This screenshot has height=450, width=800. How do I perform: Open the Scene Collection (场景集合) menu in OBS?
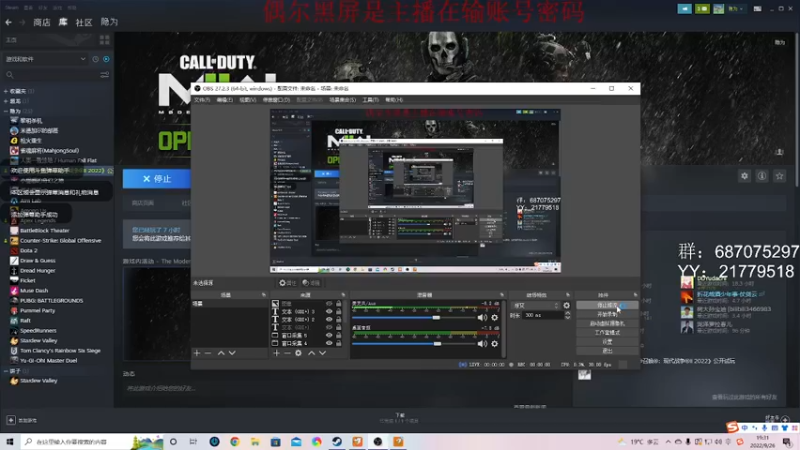[342, 100]
